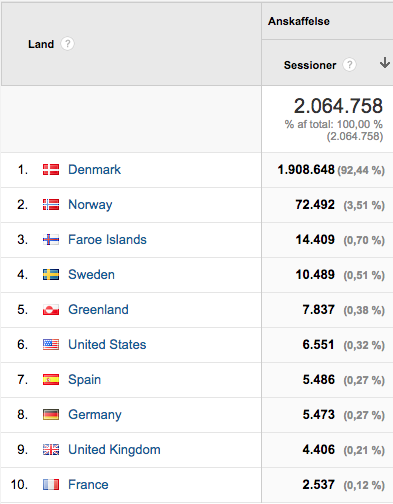Sort by the Sessioner column header
Image resolution: width=393 pixels, height=504 pixels.
pyautogui.click(x=310, y=65)
